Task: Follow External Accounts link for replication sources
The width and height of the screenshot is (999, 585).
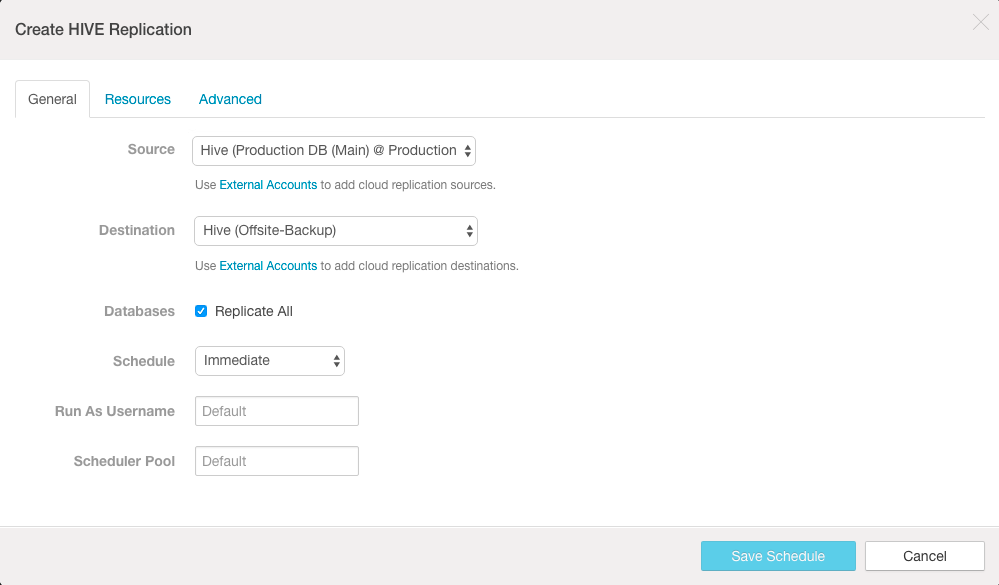Action: 268,185
